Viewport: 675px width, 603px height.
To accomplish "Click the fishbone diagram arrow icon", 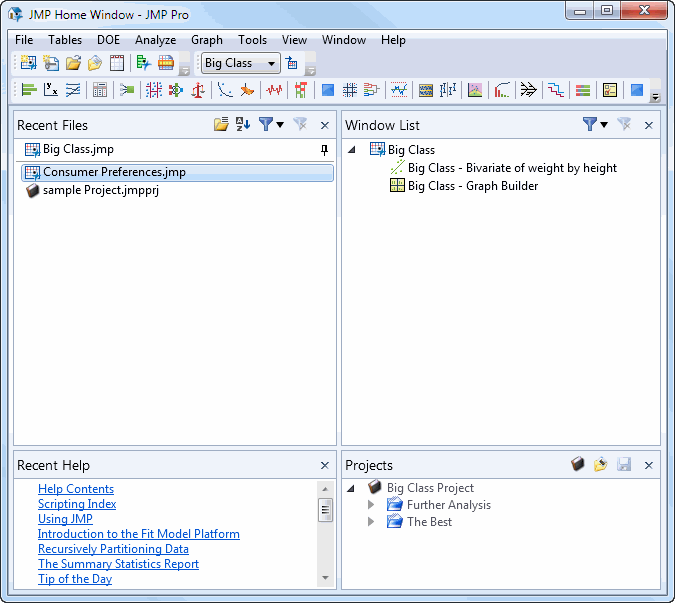I will click(x=529, y=90).
